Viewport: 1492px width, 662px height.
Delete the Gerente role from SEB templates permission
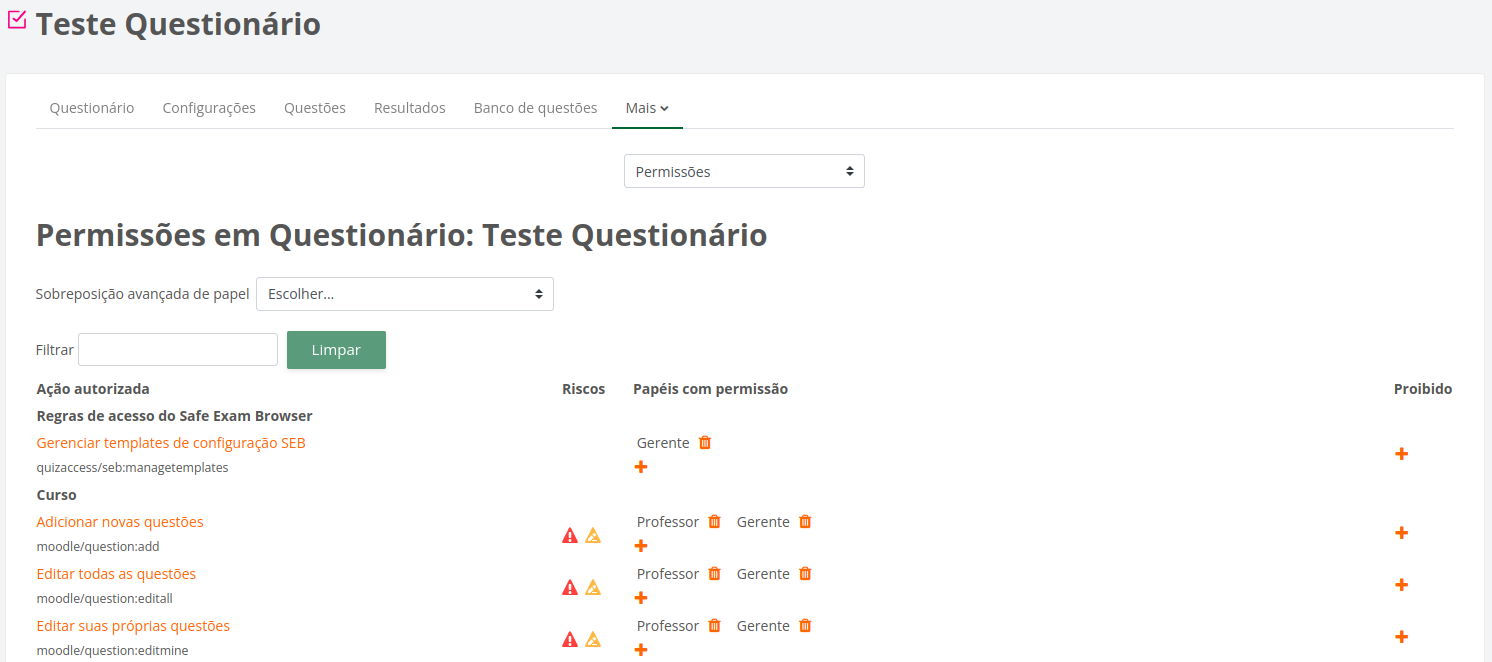pyautogui.click(x=704, y=442)
